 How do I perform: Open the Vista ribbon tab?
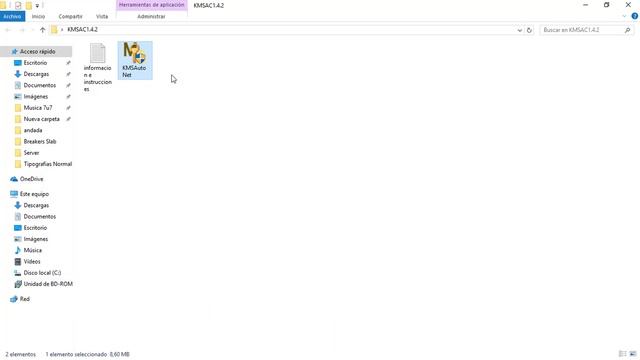coord(102,16)
